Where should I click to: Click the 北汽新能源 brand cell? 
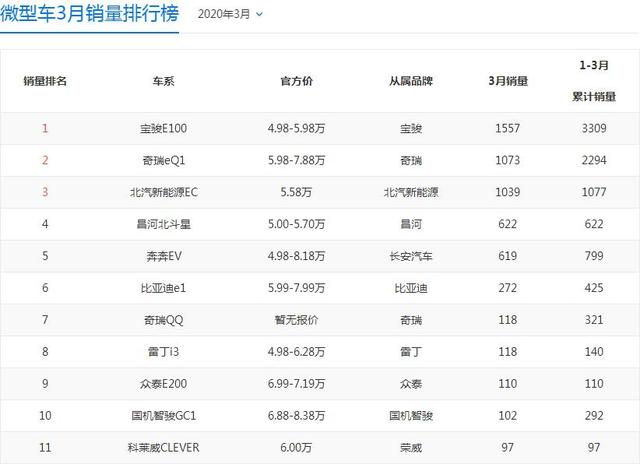411,192
